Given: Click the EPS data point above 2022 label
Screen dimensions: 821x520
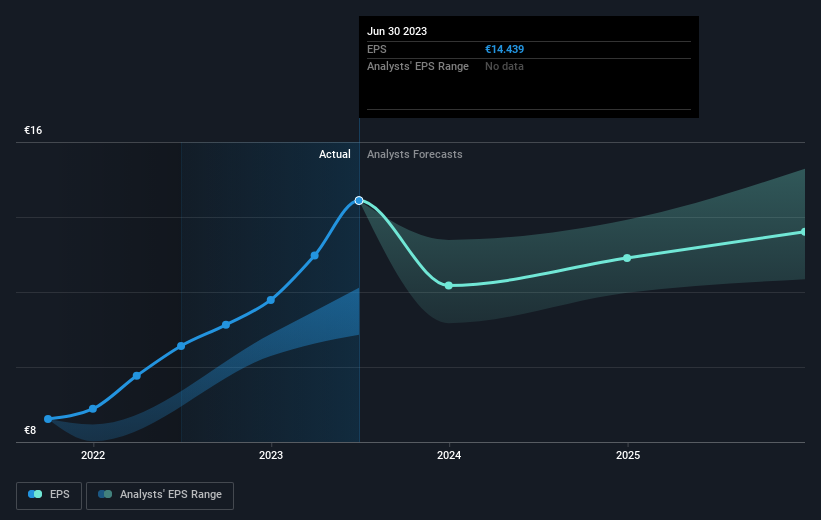Looking at the screenshot, I should point(93,409).
